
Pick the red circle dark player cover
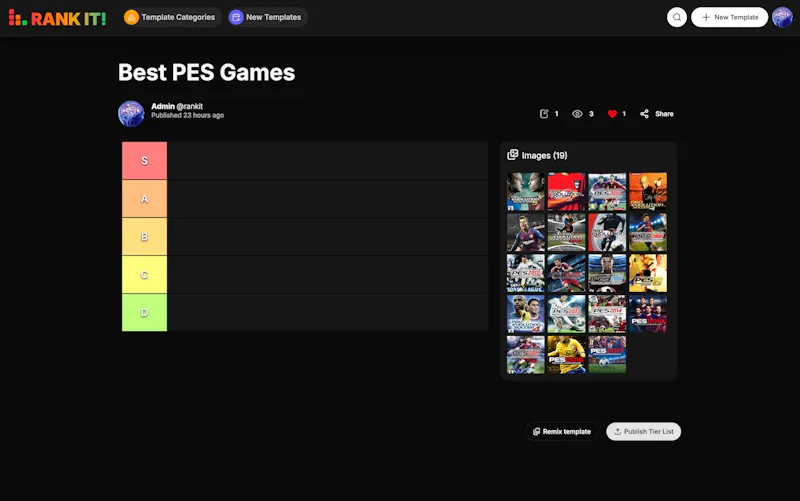point(607,232)
